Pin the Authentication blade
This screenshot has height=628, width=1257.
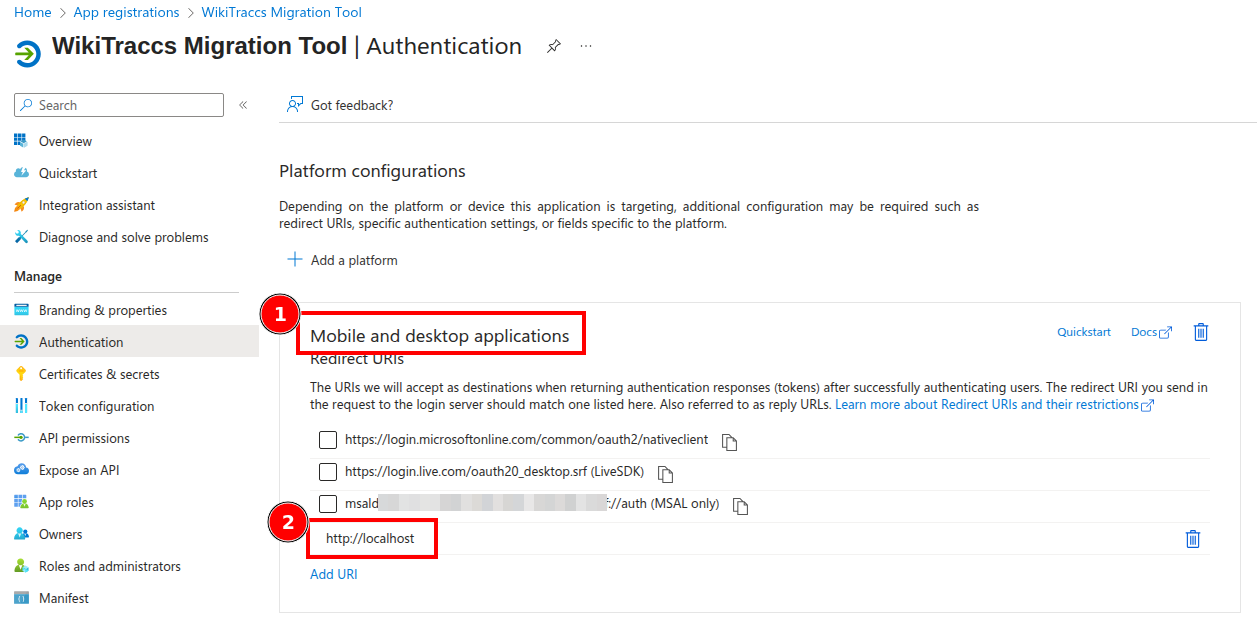(x=553, y=47)
